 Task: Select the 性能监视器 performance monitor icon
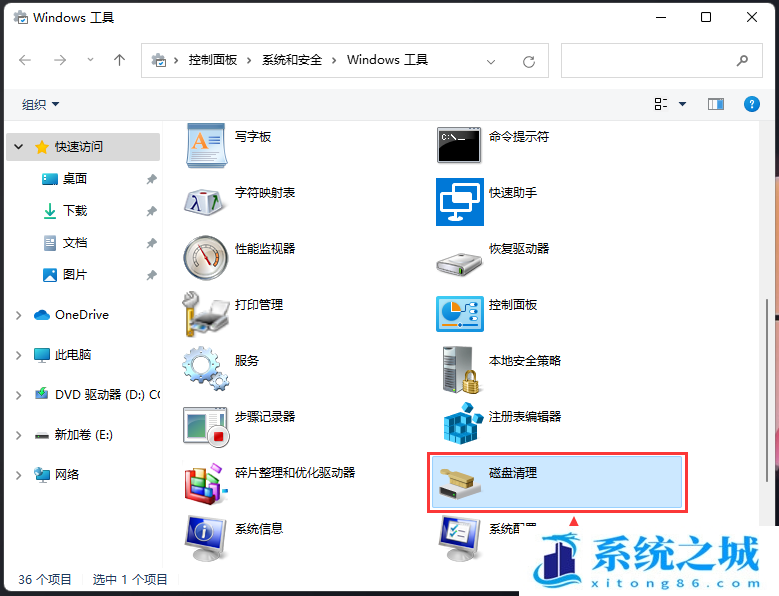pos(206,257)
